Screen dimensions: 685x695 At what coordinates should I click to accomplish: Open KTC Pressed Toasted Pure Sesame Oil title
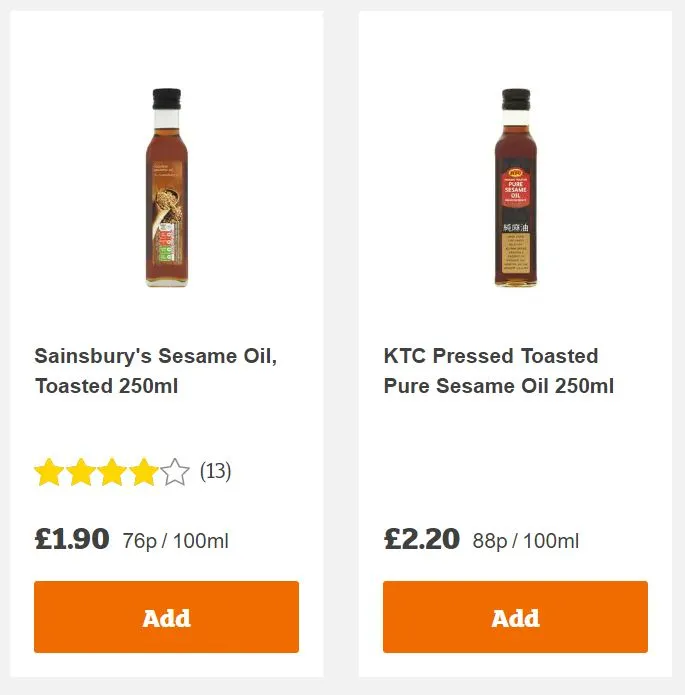498,370
